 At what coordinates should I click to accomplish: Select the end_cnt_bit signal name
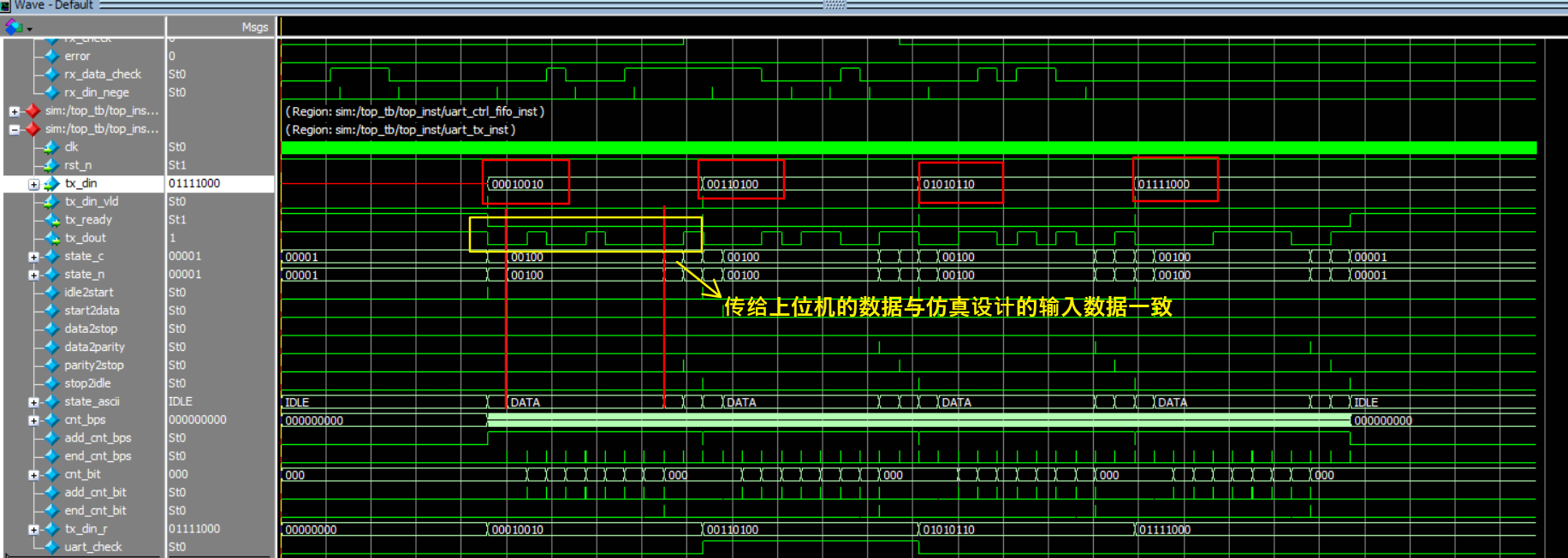(x=96, y=511)
